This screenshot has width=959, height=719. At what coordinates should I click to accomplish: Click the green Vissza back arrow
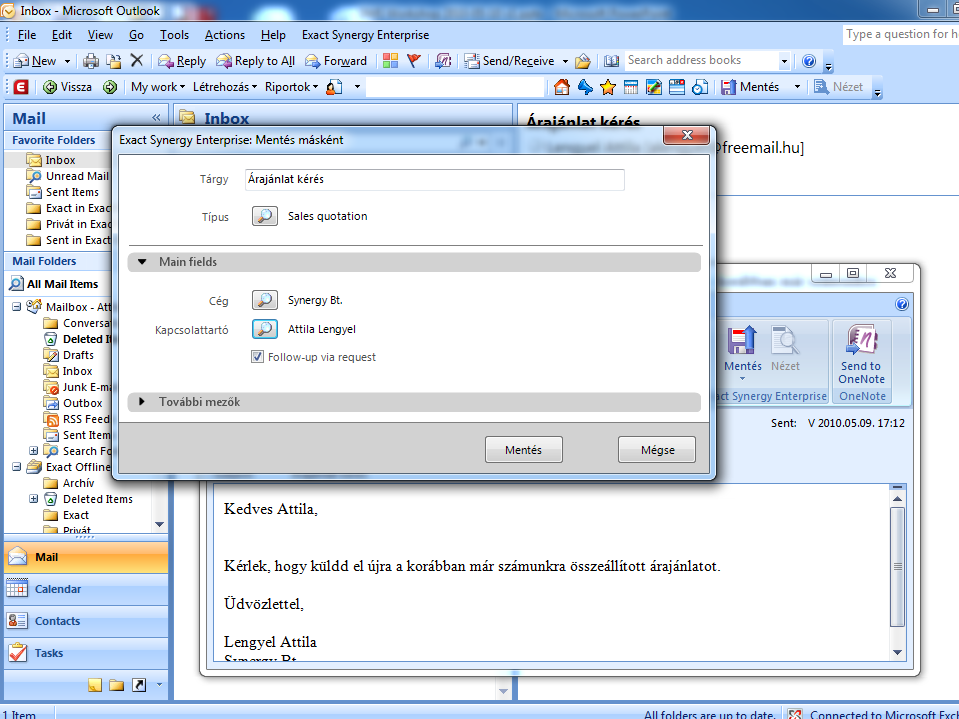pyautogui.click(x=68, y=87)
